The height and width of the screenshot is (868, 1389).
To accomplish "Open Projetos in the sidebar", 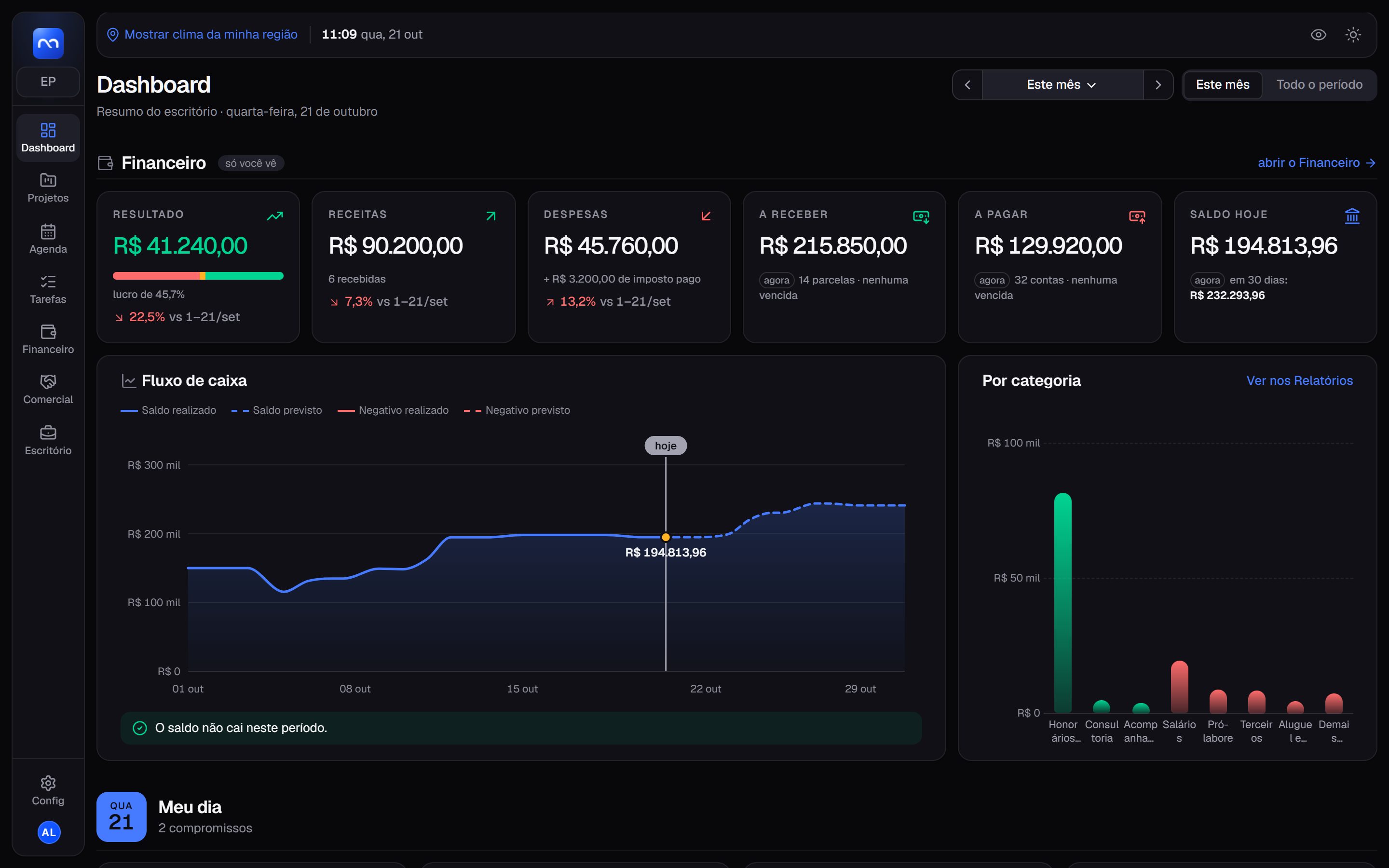I will point(48,188).
